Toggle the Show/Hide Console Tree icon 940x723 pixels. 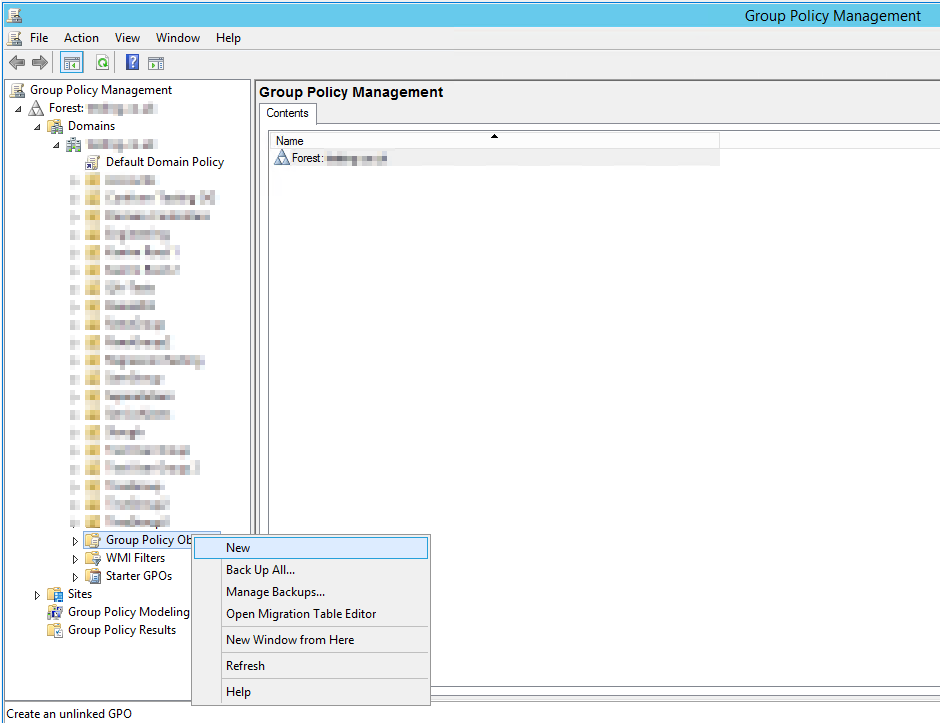tap(72, 62)
